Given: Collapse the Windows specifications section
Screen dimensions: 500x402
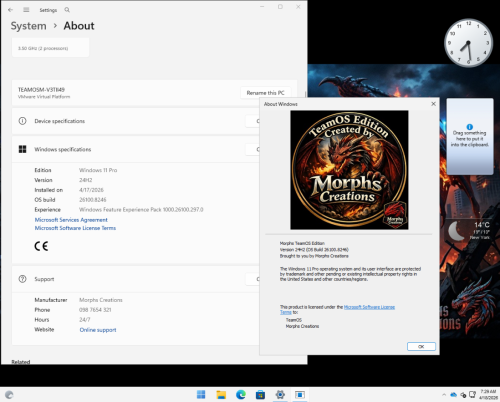Looking at the screenshot, I should (135, 149).
